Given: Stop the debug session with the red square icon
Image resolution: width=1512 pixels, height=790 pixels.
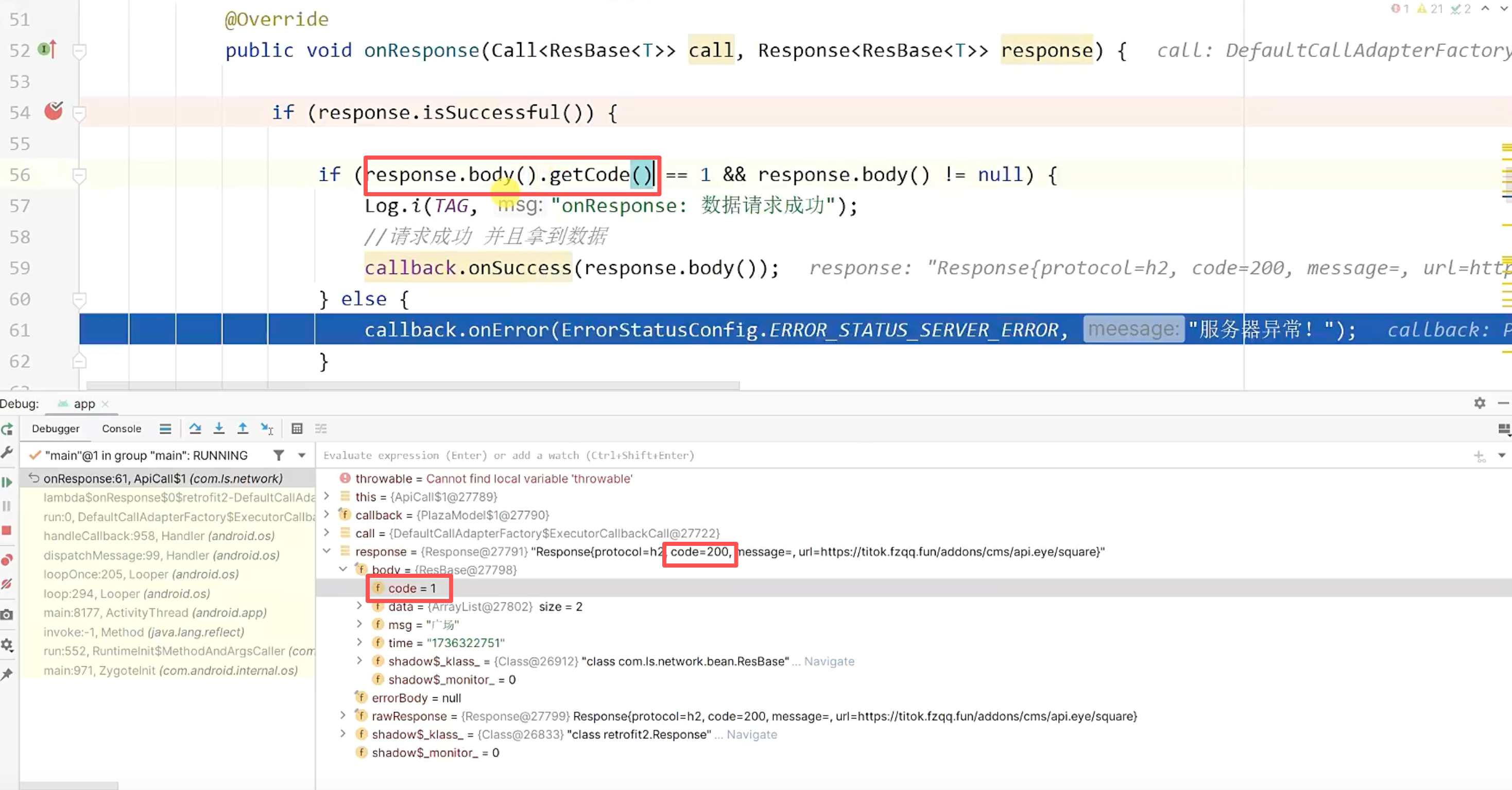Looking at the screenshot, I should click(x=7, y=530).
